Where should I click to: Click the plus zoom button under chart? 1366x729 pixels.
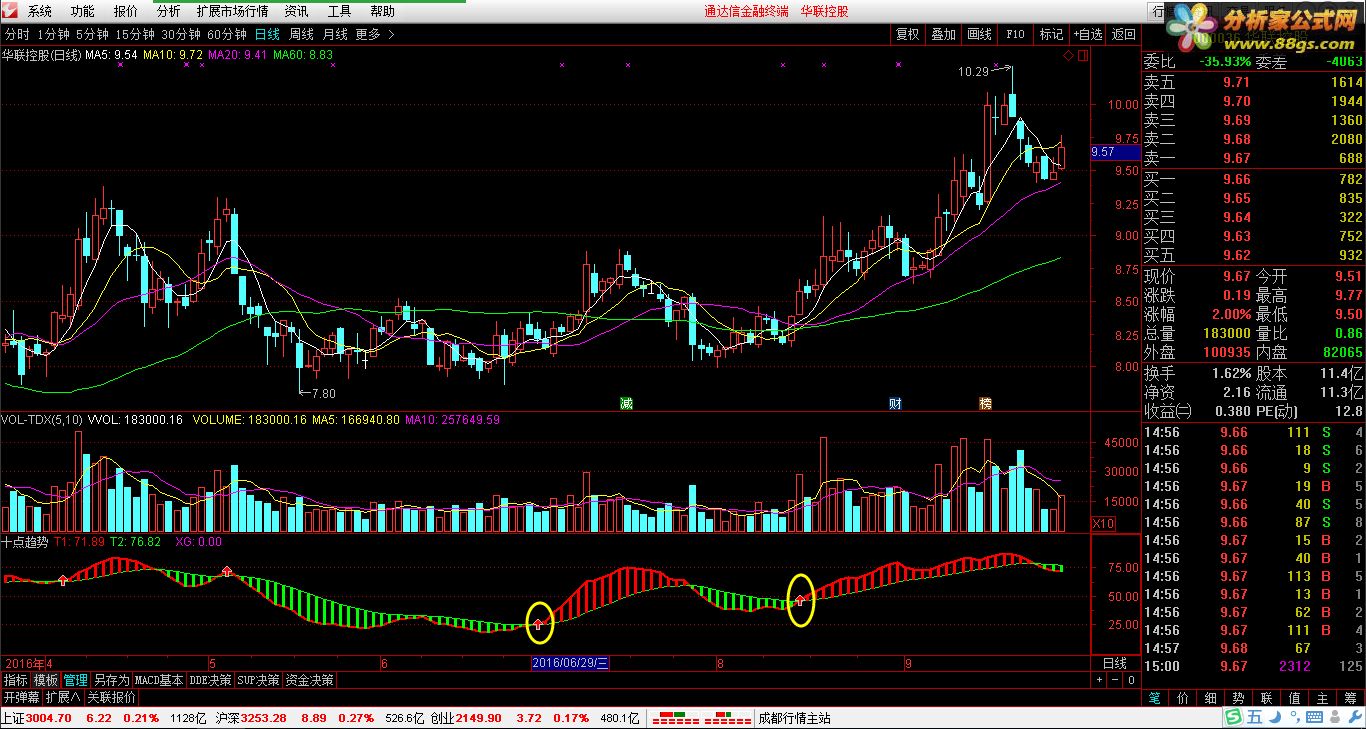(1099, 680)
